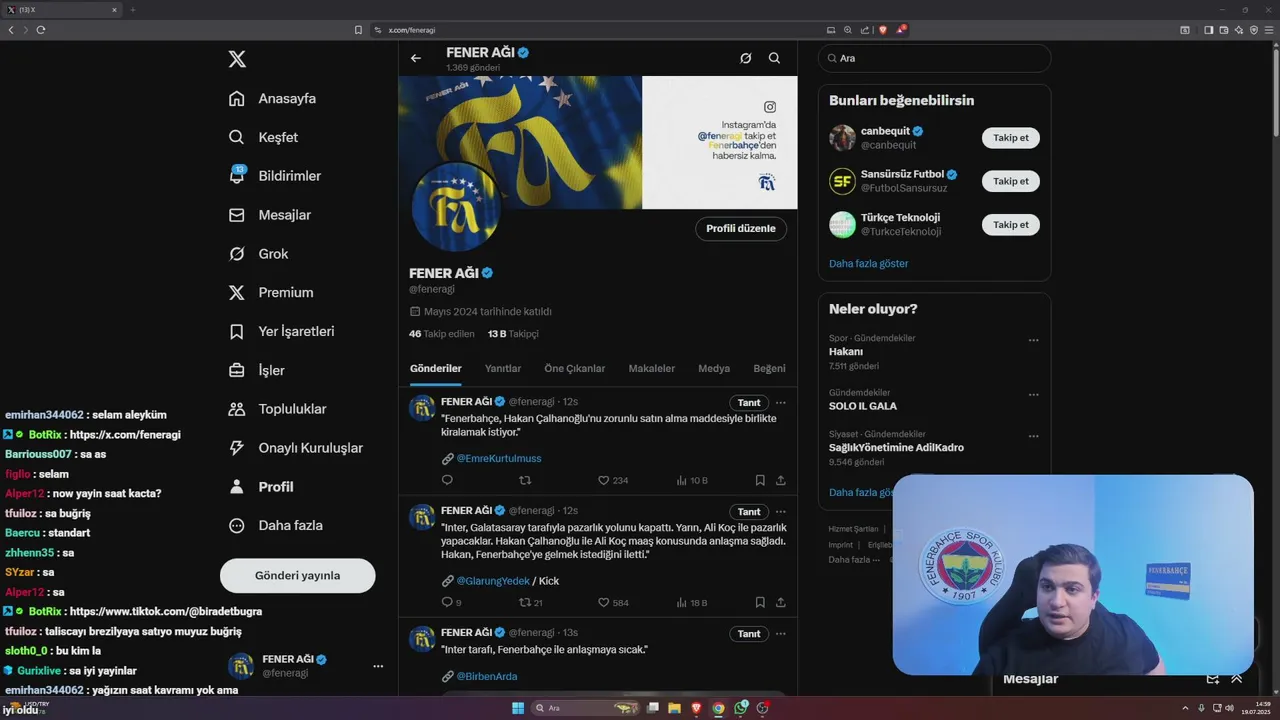Follow Sansürsüz Futbol with Takip et

click(x=1010, y=181)
